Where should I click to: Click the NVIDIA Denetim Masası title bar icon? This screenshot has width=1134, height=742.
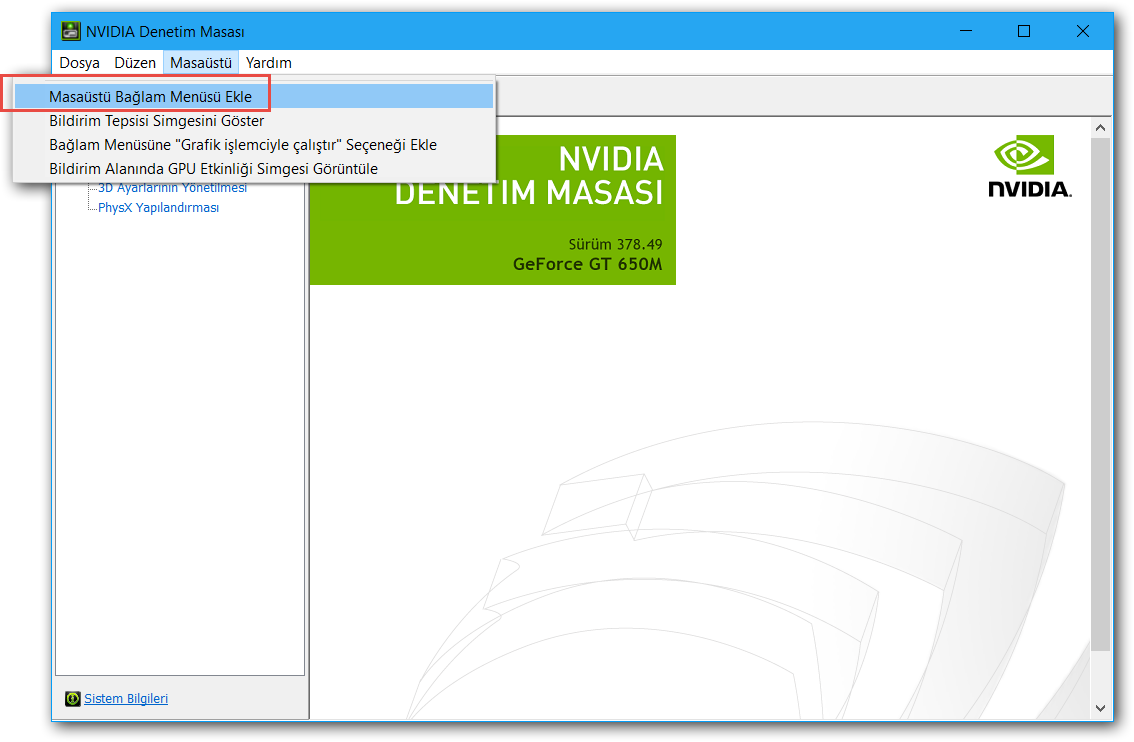point(71,31)
